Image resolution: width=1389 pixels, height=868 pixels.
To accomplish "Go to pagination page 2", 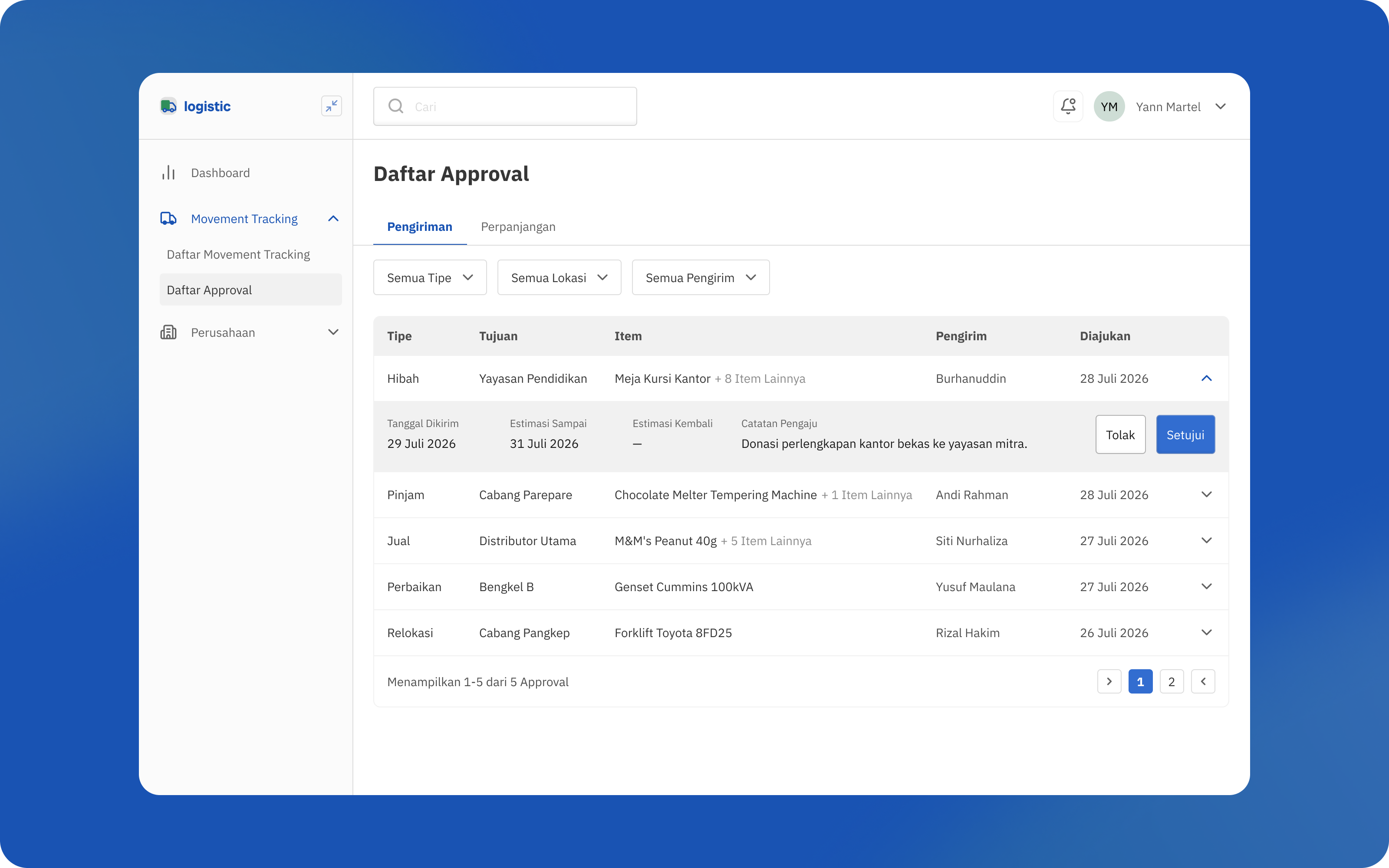I will 1172,681.
